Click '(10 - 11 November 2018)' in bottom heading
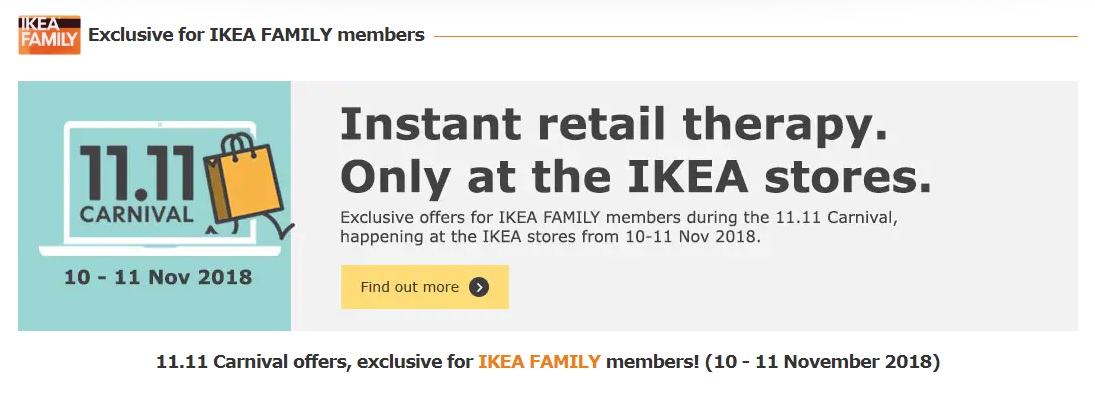Screen dimensions: 1095x393 click(822, 362)
